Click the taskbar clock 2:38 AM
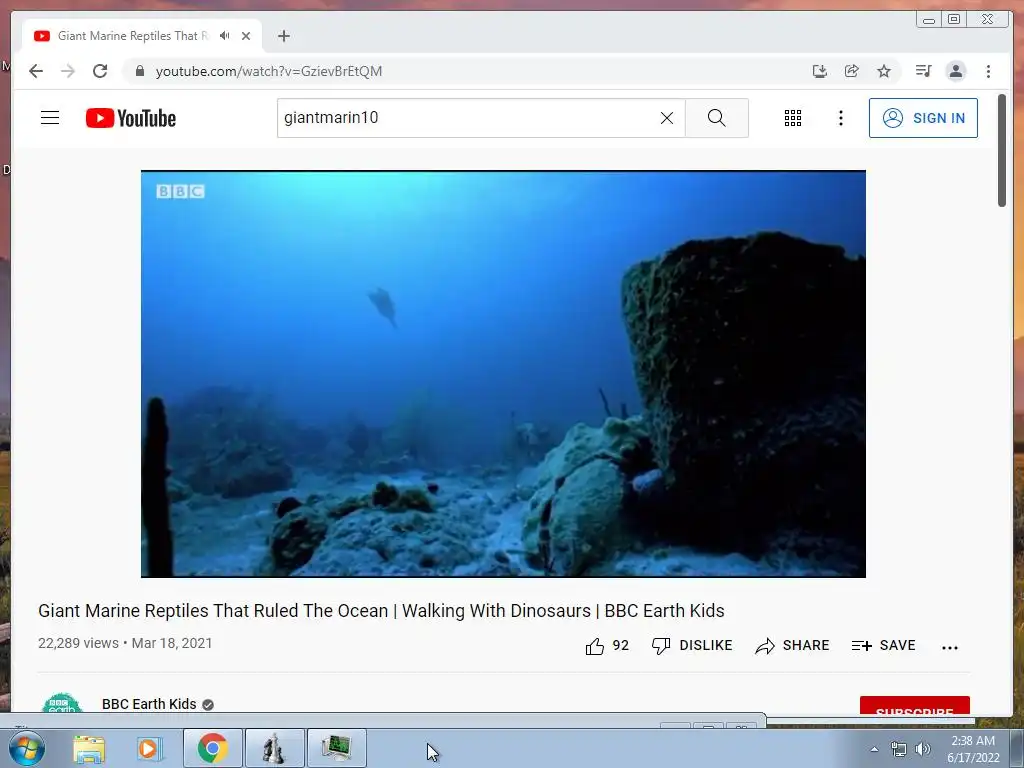Viewport: 1024px width, 768px height. [x=973, y=749]
